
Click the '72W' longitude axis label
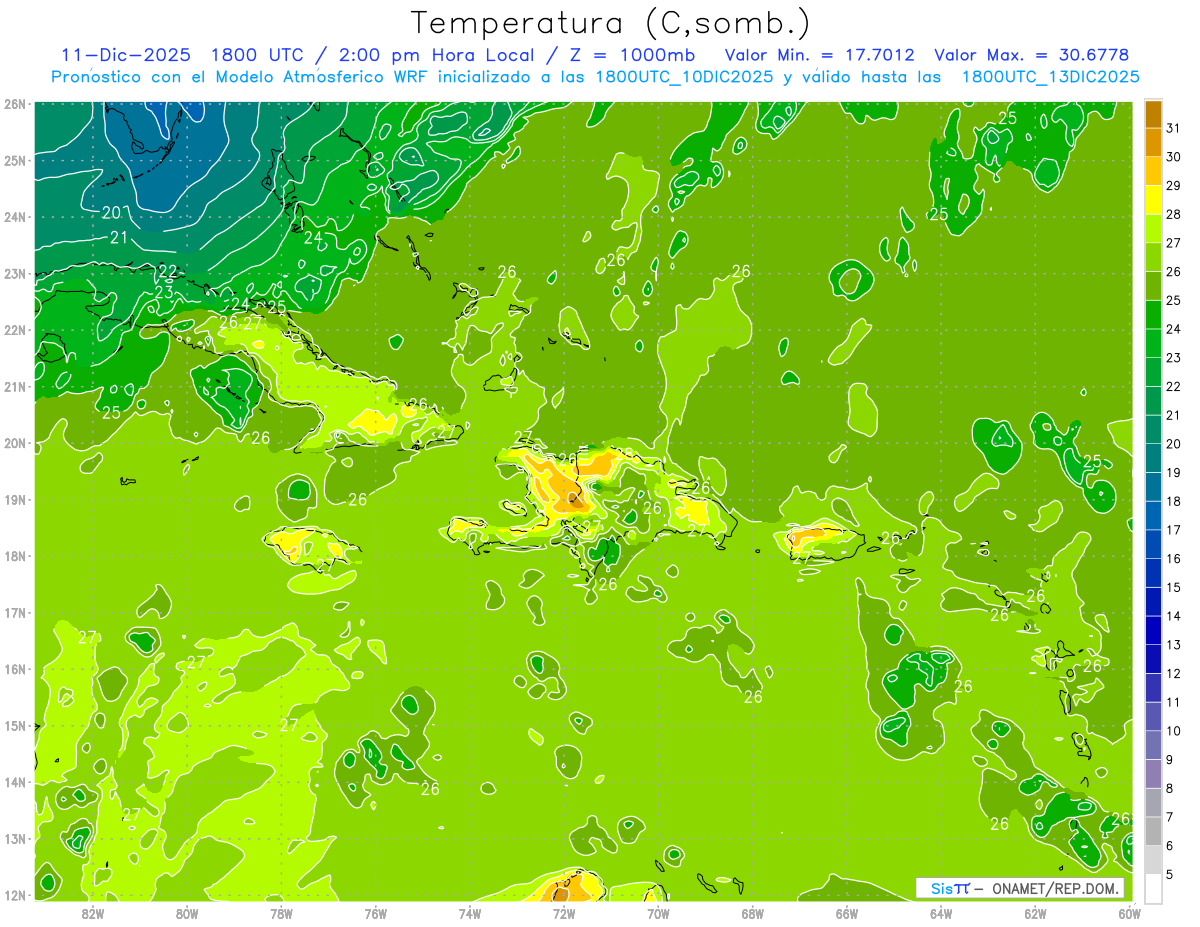pos(564,914)
